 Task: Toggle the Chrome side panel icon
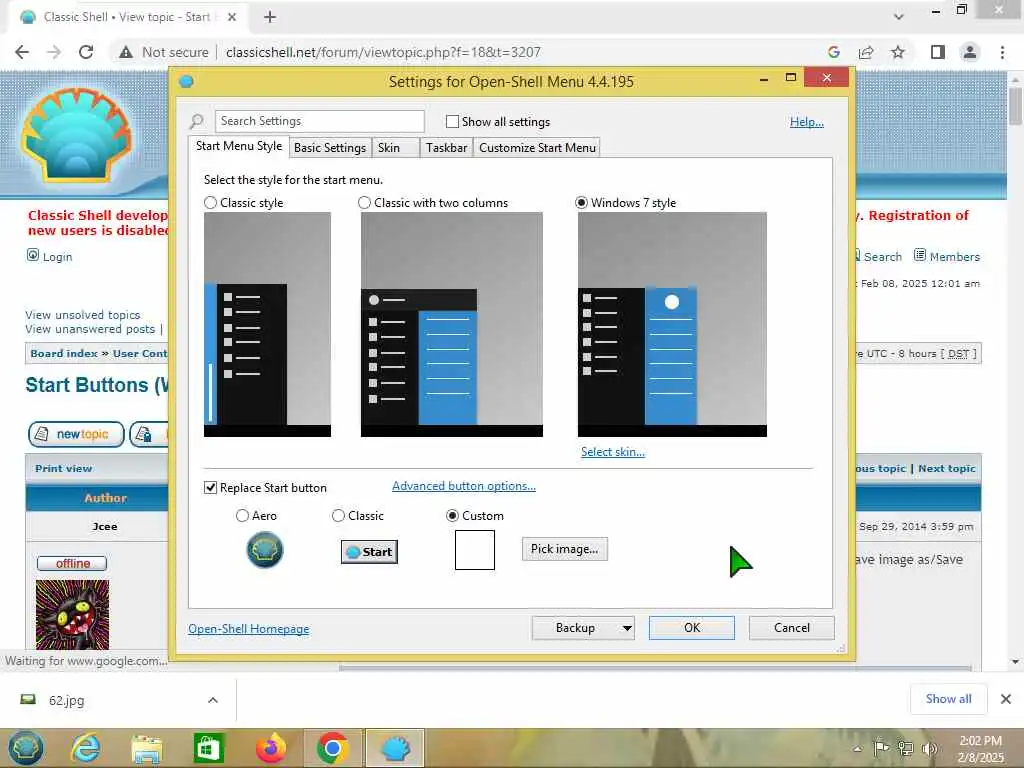coord(938,52)
